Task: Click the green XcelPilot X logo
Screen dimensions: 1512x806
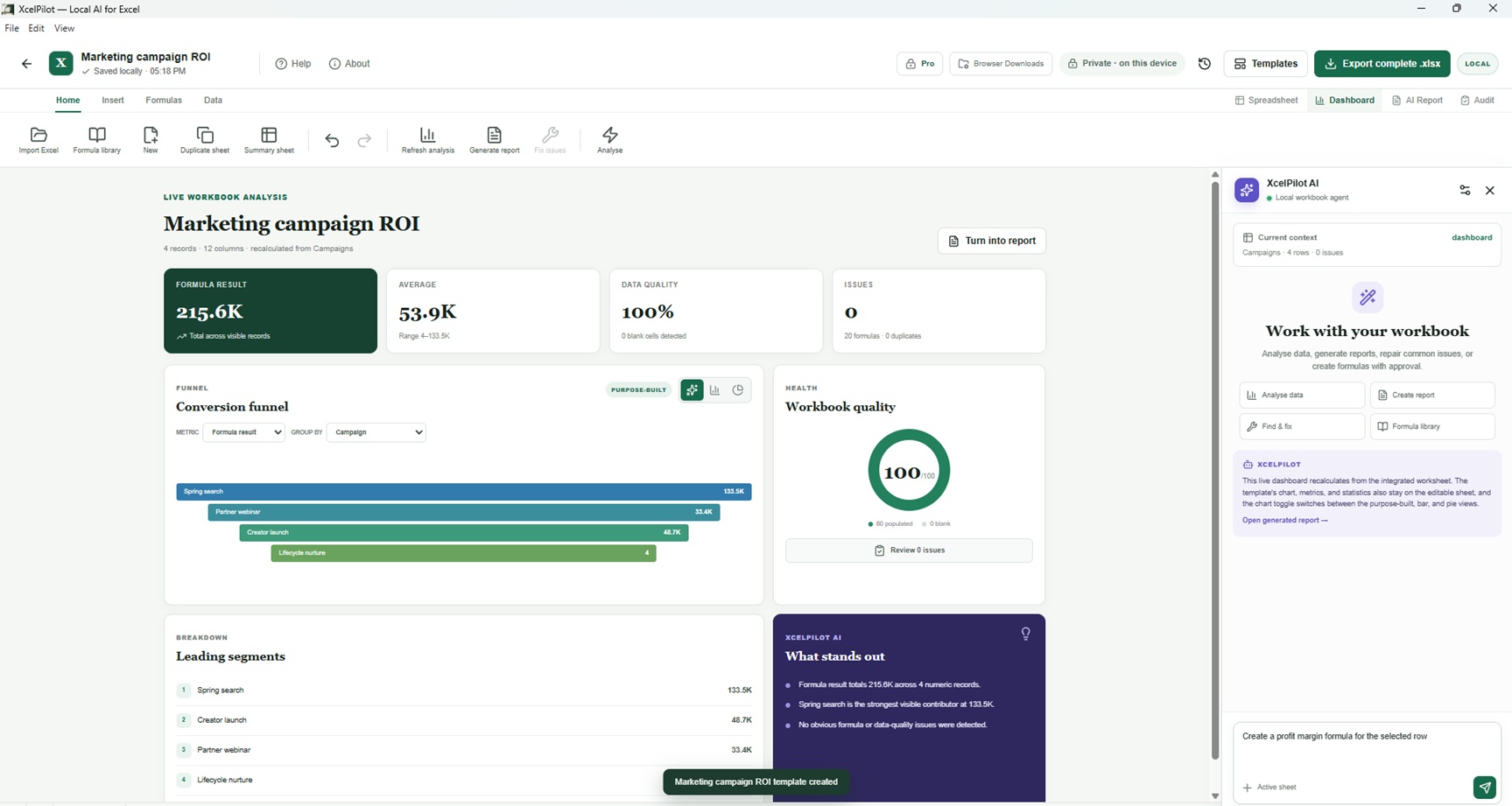Action: 60,63
